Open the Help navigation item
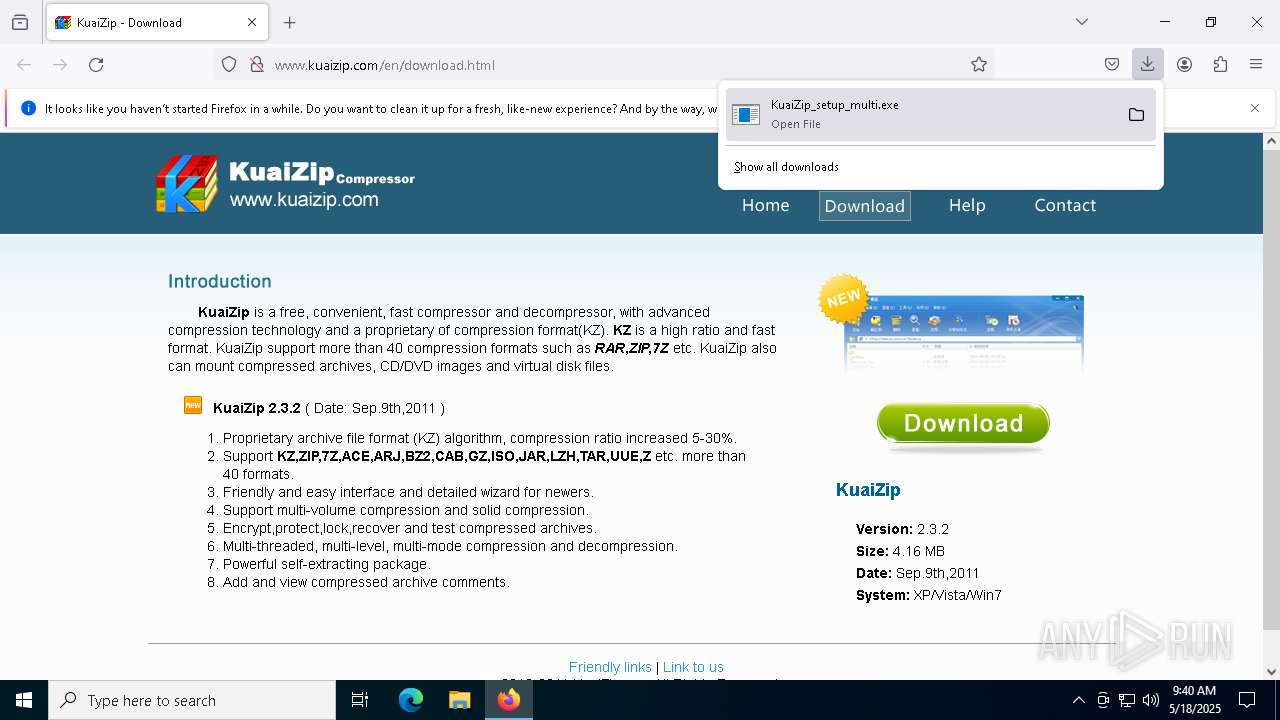Viewport: 1280px width, 720px height. (967, 205)
